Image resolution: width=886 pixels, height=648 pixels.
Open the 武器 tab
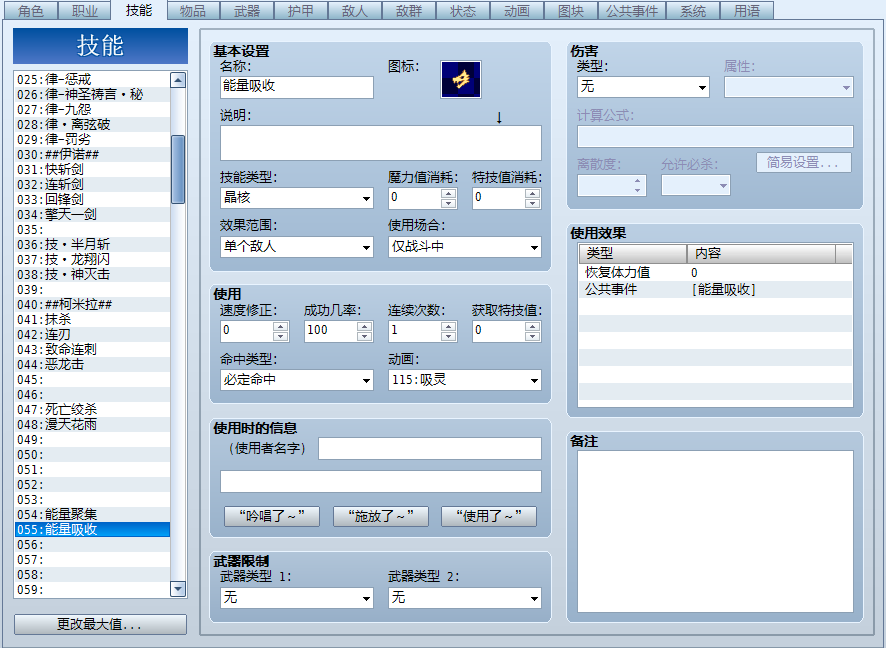[x=247, y=11]
